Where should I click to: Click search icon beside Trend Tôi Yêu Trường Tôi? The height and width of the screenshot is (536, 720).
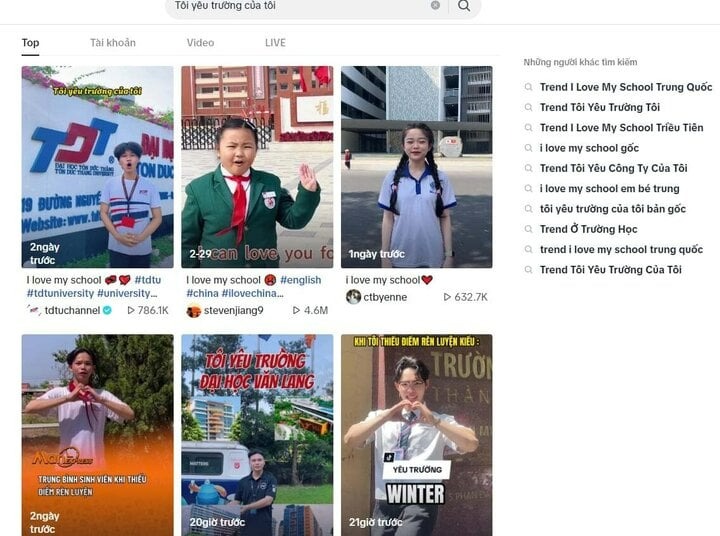coord(529,107)
